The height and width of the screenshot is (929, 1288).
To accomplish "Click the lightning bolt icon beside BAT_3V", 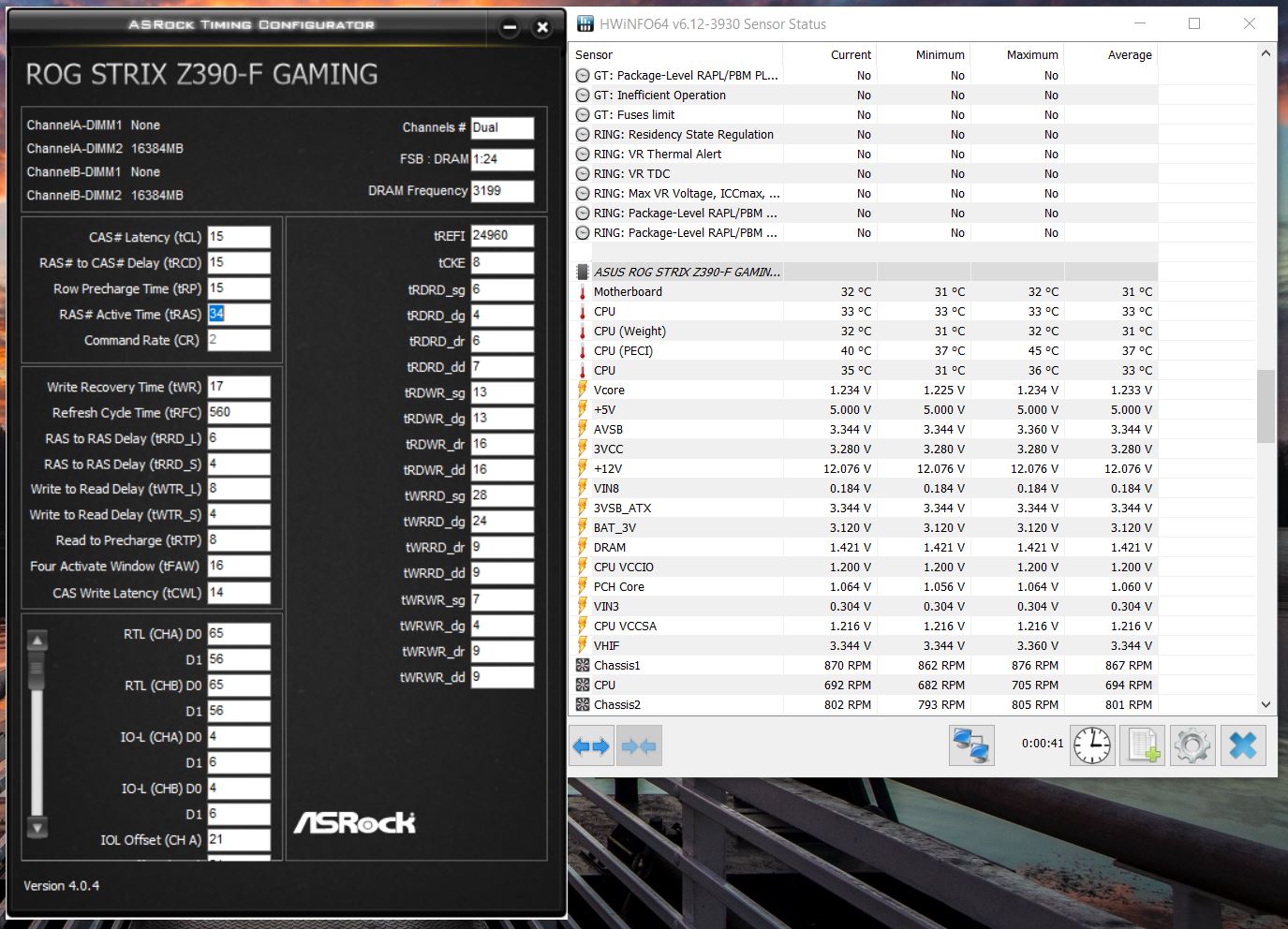I will click(x=583, y=528).
